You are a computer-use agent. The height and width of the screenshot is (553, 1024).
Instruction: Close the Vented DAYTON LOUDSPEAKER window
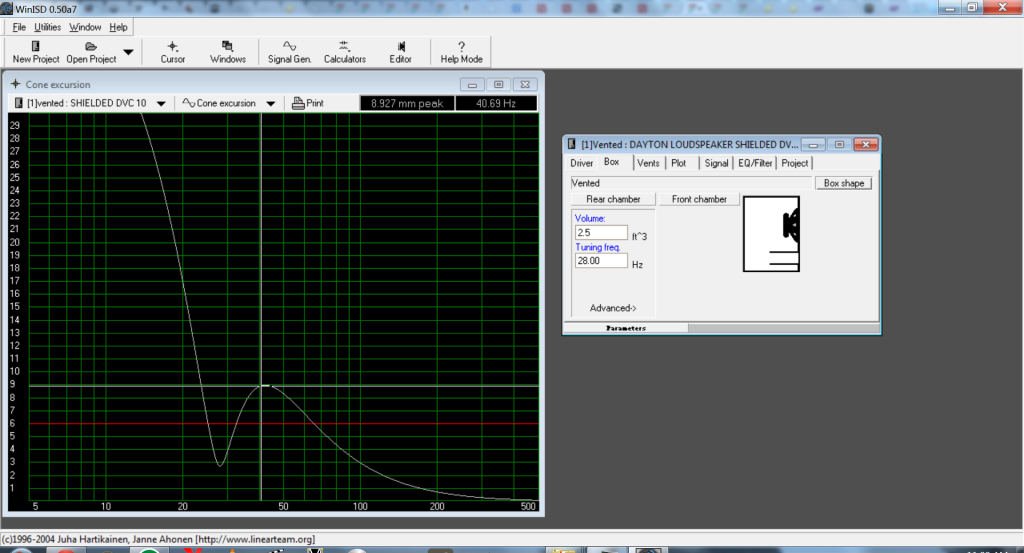click(866, 144)
